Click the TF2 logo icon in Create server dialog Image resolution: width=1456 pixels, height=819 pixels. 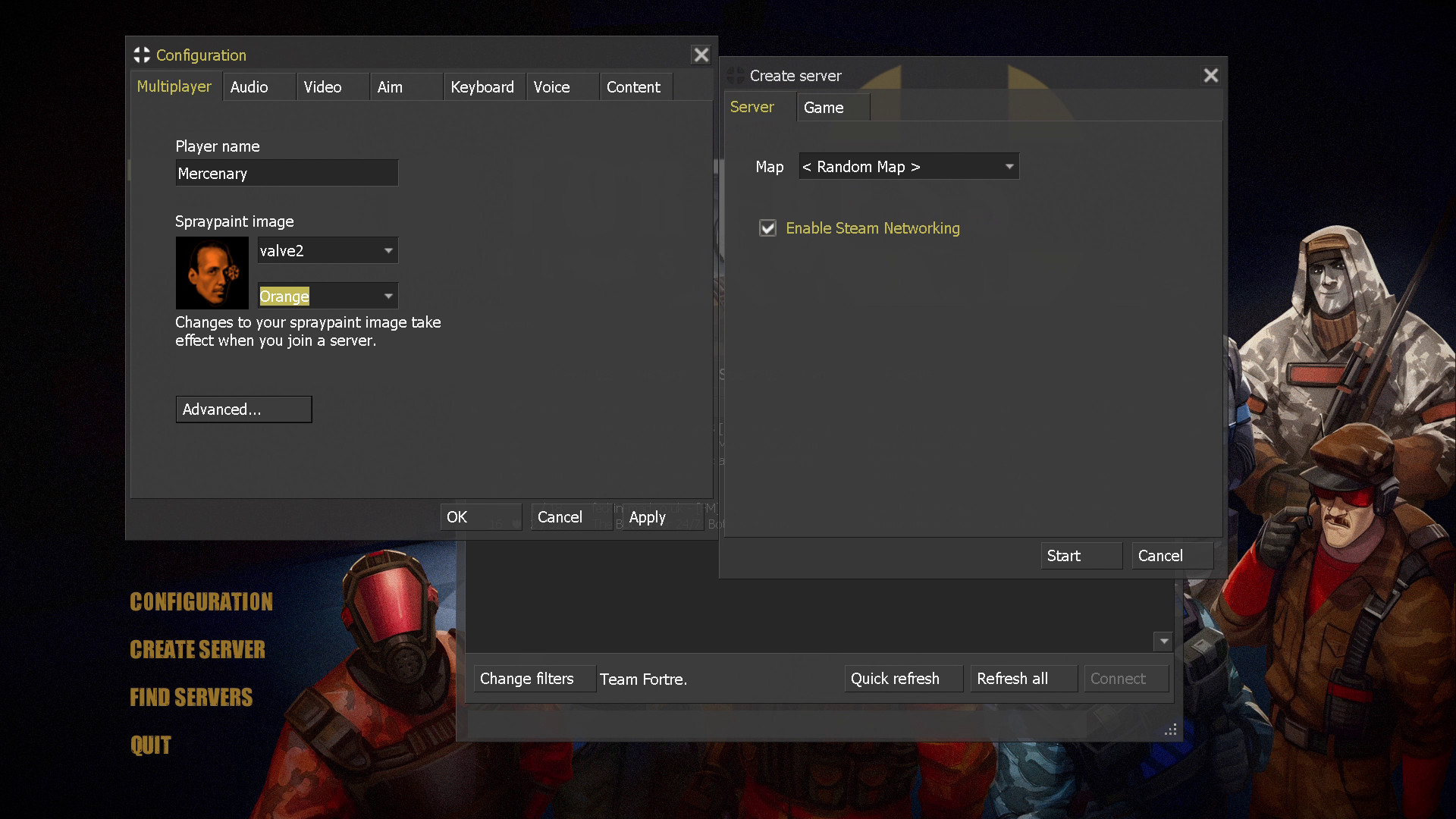pyautogui.click(x=735, y=75)
